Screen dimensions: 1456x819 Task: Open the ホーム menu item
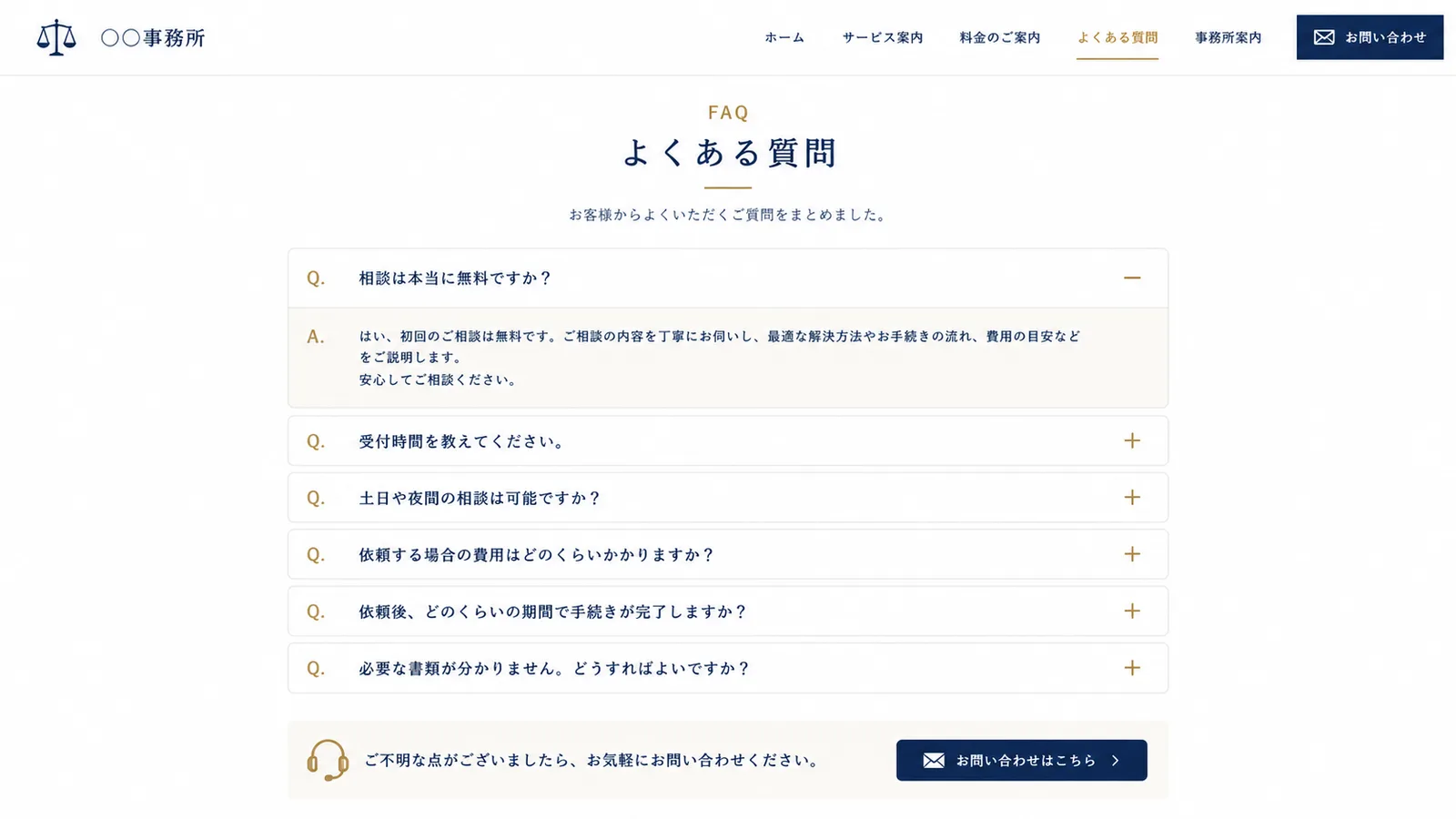784,37
